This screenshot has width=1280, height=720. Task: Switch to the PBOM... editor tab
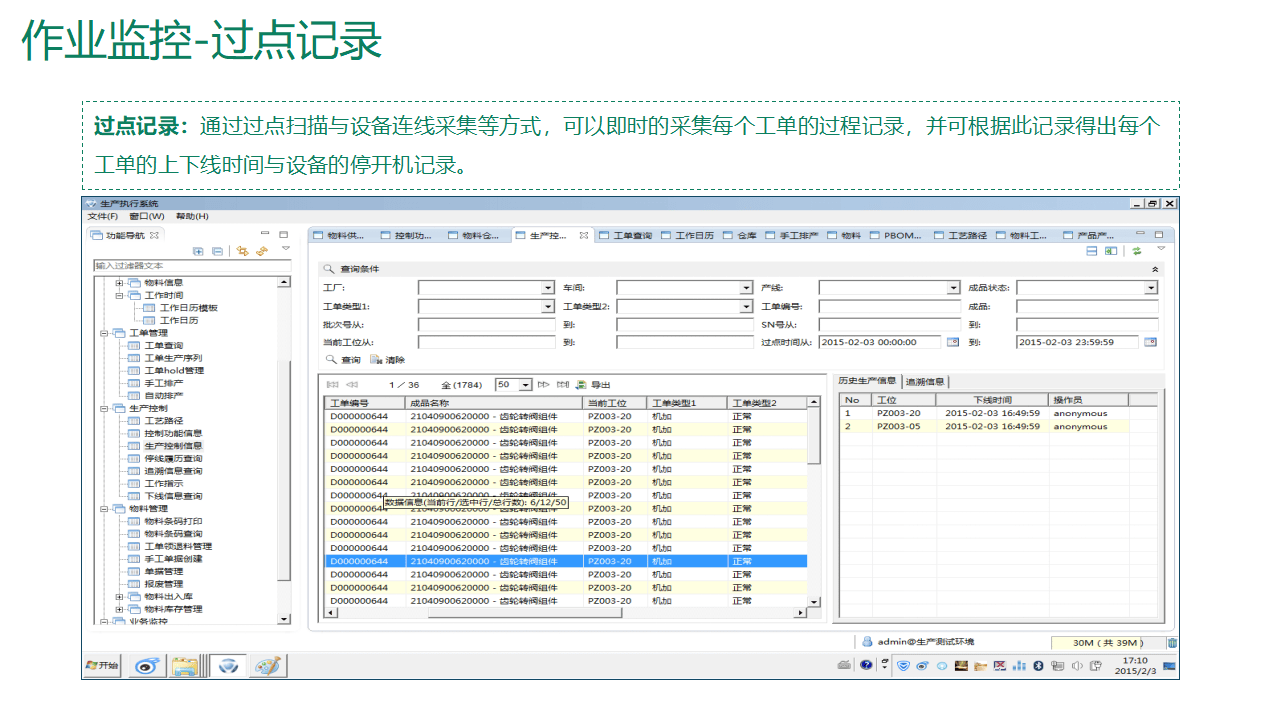tap(896, 236)
